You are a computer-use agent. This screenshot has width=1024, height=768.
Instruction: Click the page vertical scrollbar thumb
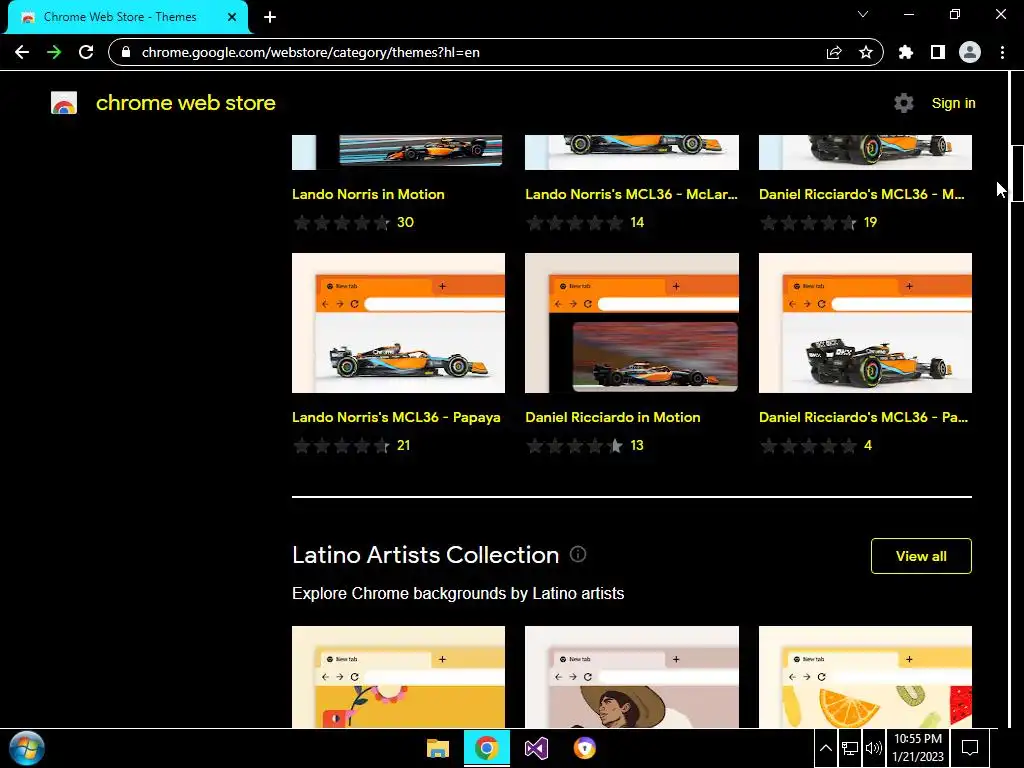click(x=1017, y=173)
